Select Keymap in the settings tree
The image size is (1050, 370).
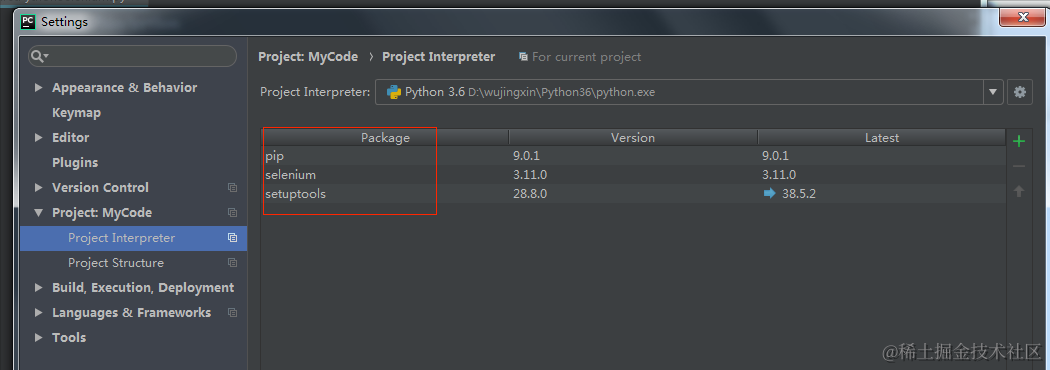[76, 112]
